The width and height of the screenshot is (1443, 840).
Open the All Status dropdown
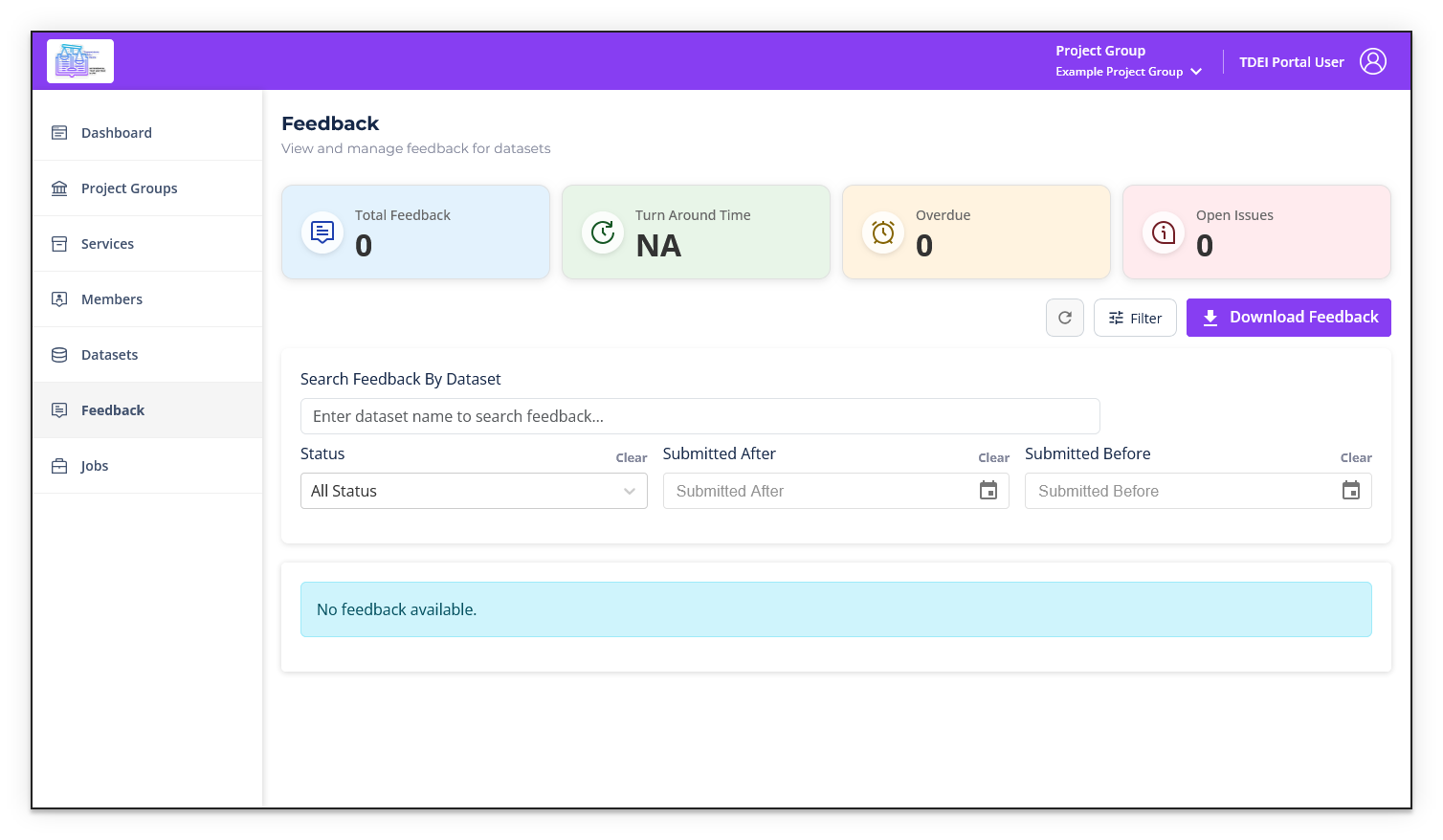(474, 490)
